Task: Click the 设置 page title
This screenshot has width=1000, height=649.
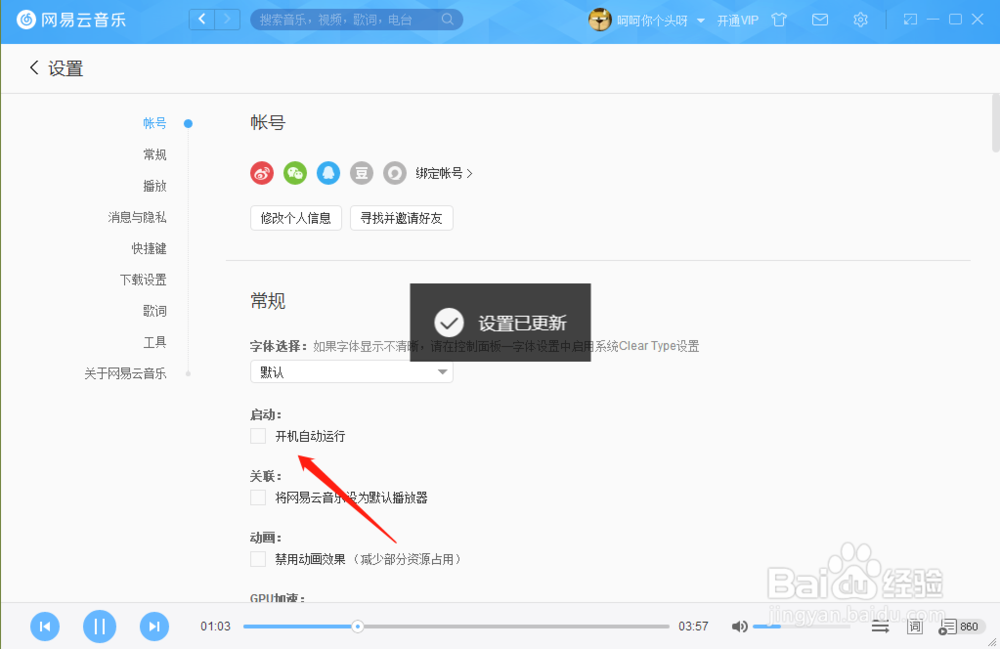Action: 66,68
